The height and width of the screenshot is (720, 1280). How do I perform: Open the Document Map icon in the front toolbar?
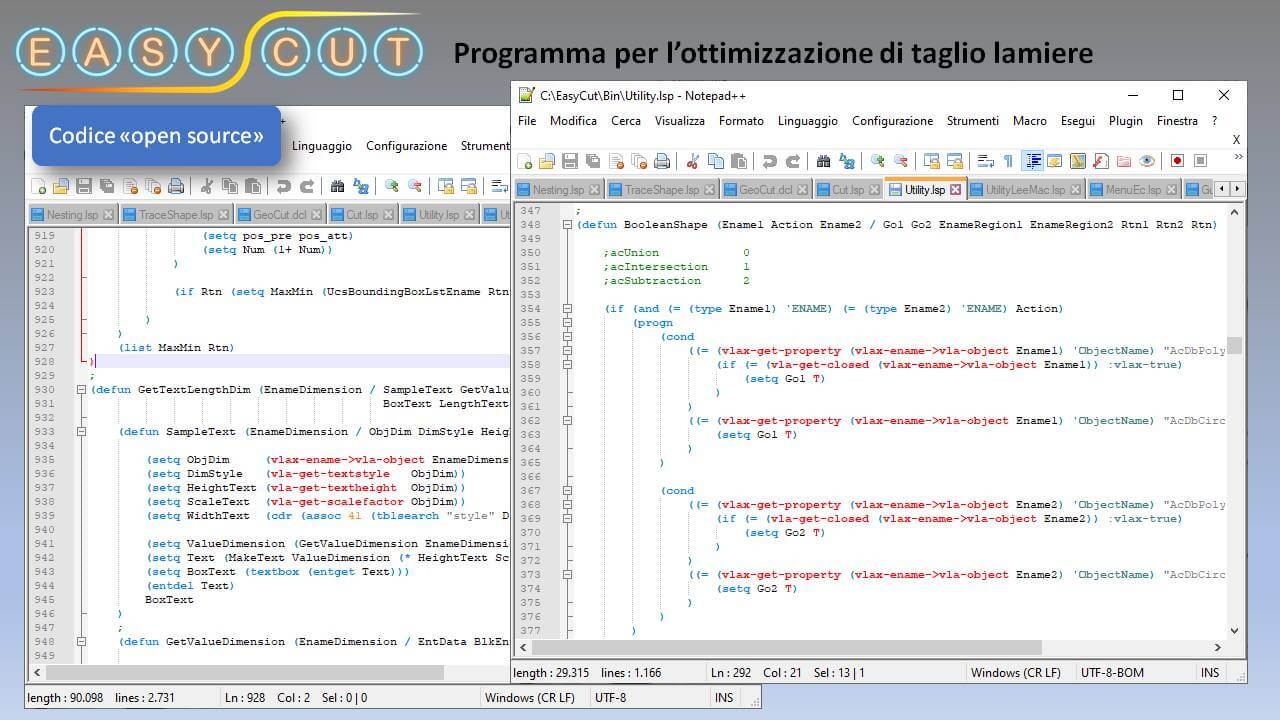[1077, 161]
